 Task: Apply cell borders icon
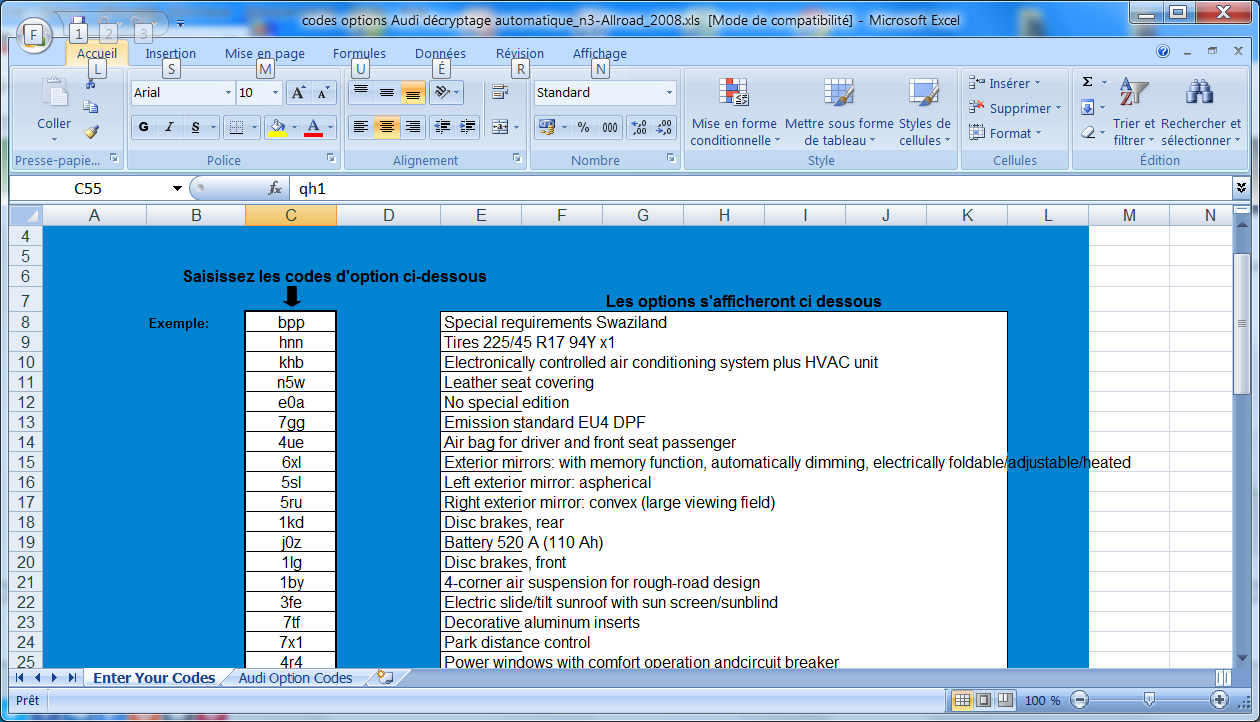coord(234,127)
